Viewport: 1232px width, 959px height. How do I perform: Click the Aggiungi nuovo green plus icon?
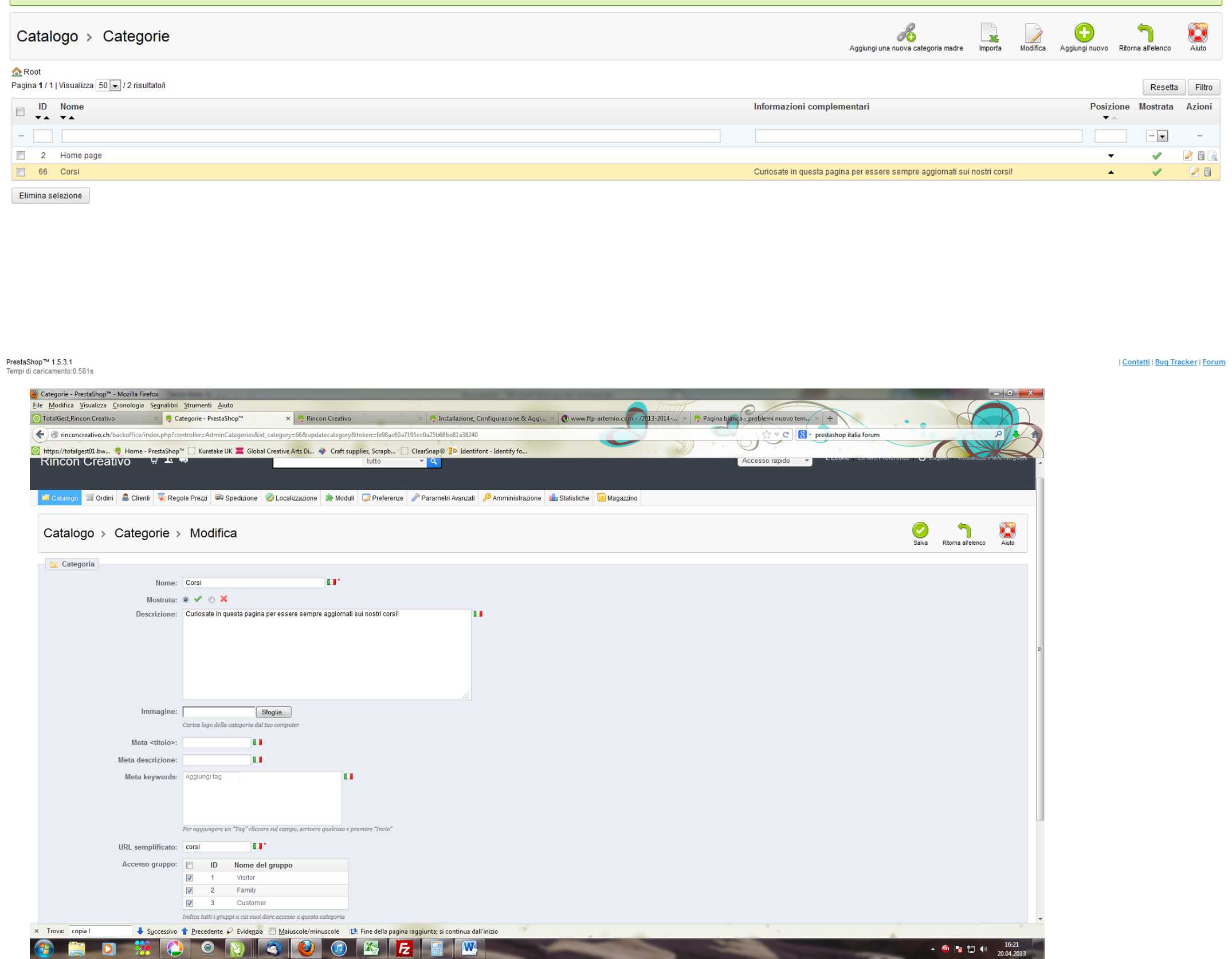click(1083, 33)
